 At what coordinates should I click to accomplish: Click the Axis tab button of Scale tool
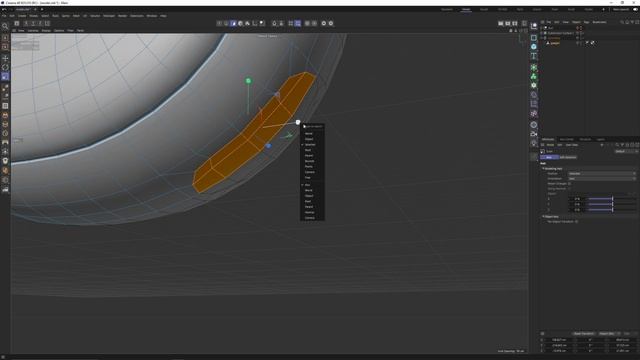click(x=549, y=157)
